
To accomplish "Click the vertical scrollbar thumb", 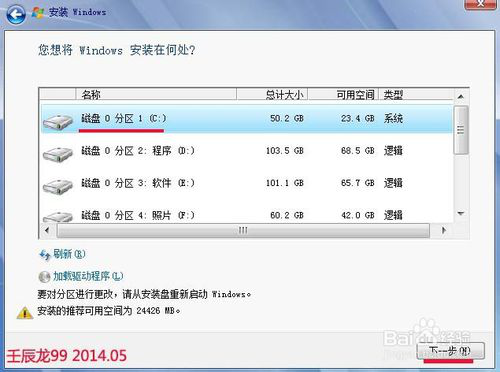I will tap(461, 130).
